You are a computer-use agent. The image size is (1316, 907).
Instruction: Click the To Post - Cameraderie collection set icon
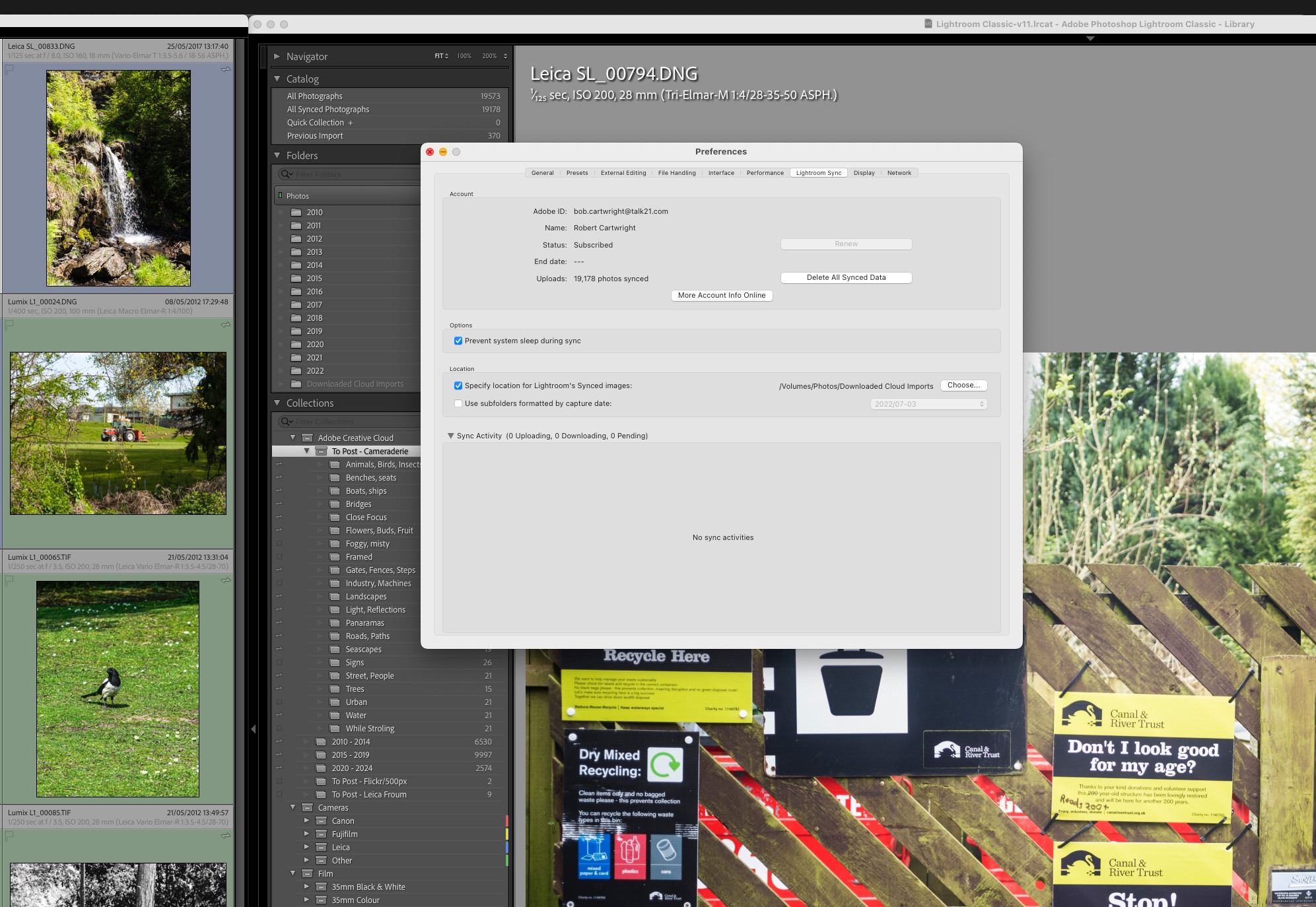[321, 451]
